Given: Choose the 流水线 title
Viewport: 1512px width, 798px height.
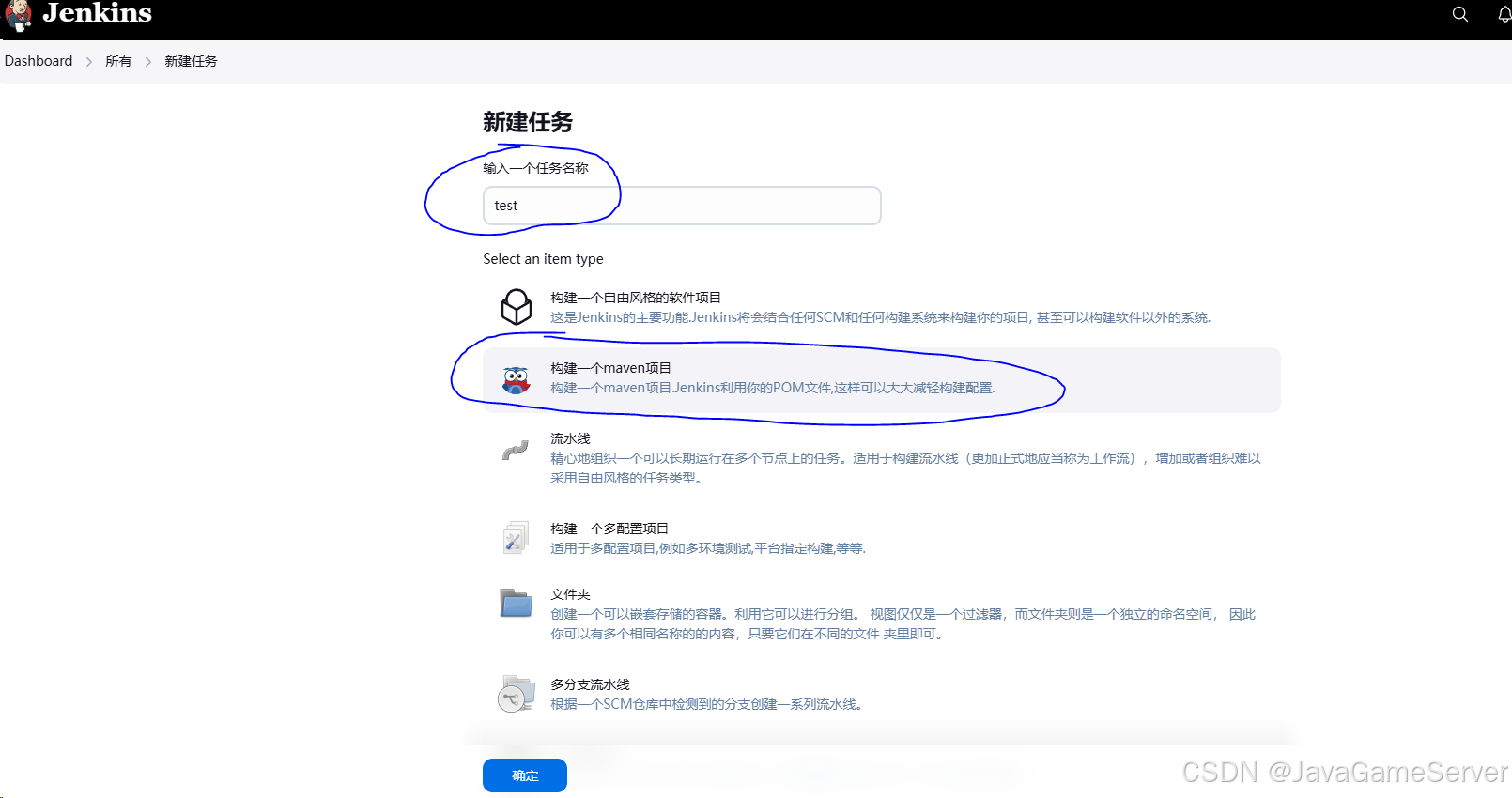Looking at the screenshot, I should pos(570,438).
